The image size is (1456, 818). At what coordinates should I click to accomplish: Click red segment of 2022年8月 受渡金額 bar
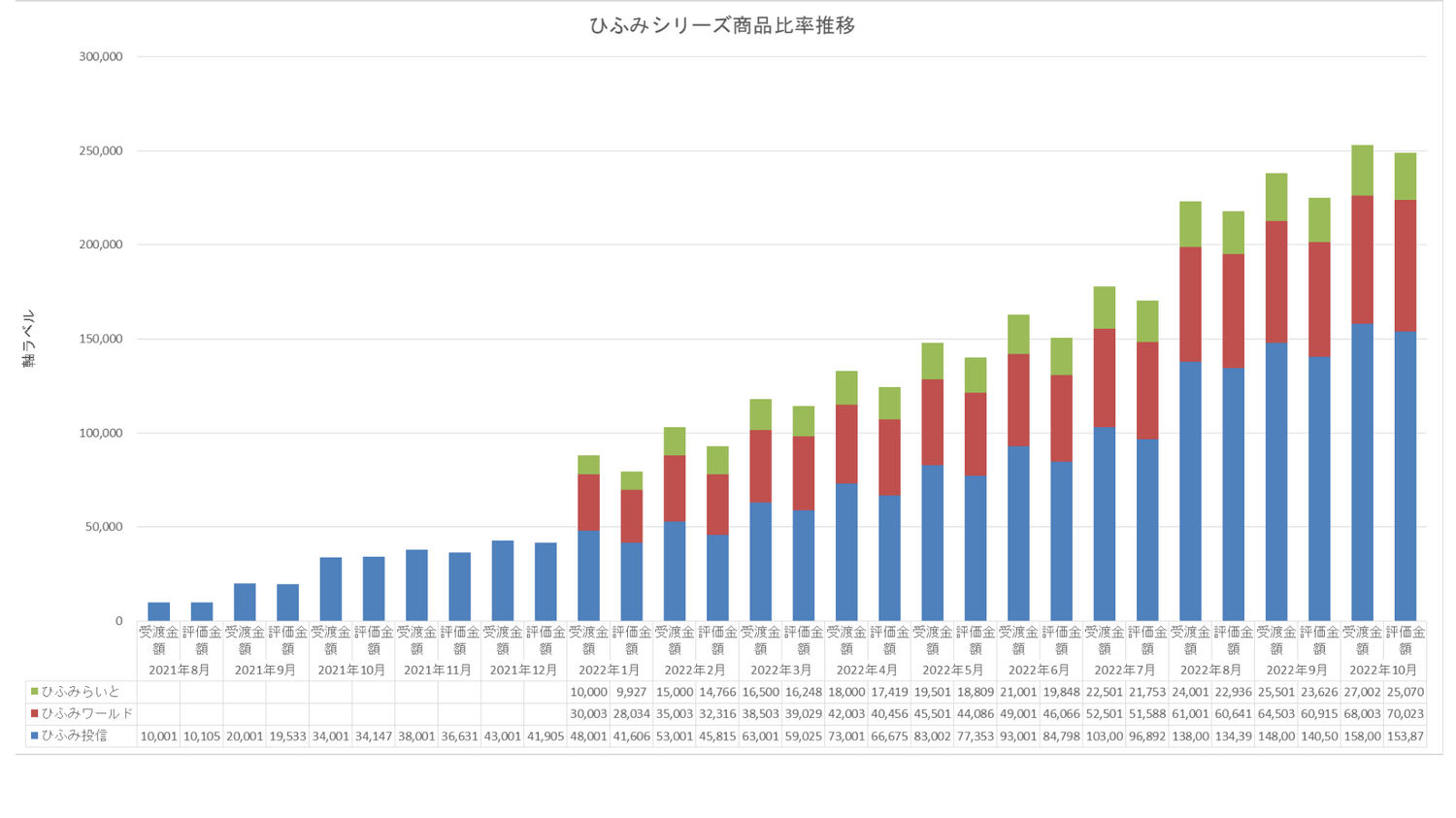[x=1190, y=305]
